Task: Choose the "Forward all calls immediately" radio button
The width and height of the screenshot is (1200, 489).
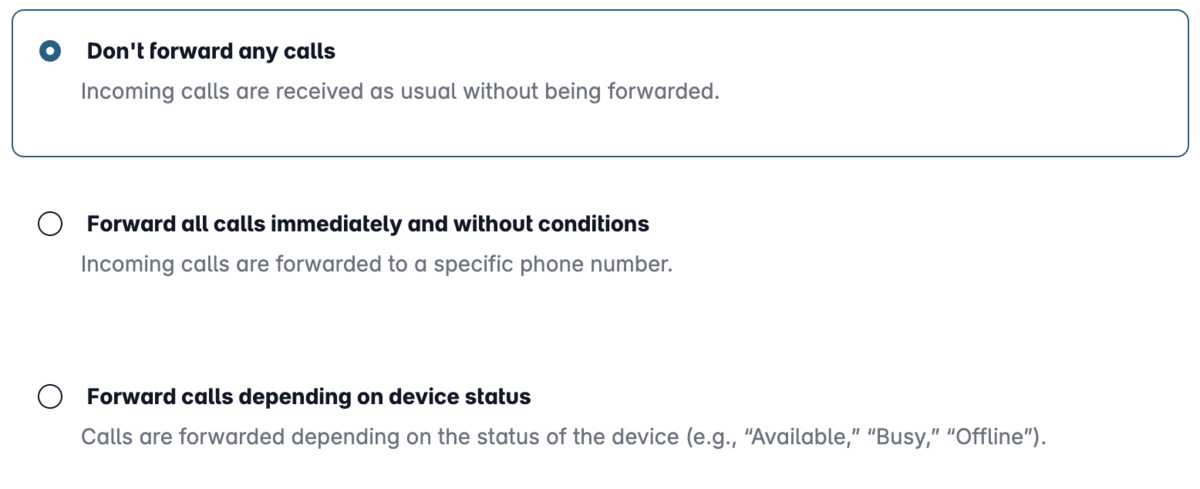Action: 50,224
